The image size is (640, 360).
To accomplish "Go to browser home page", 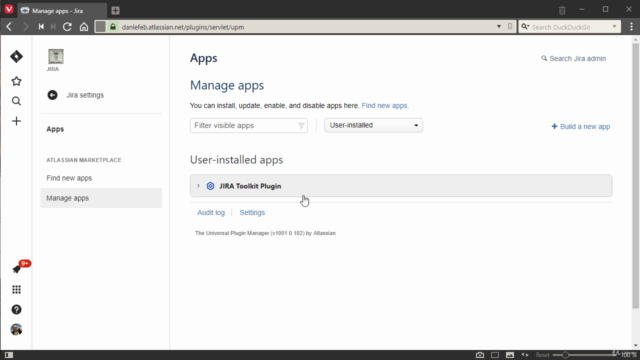I will pos(84,27).
